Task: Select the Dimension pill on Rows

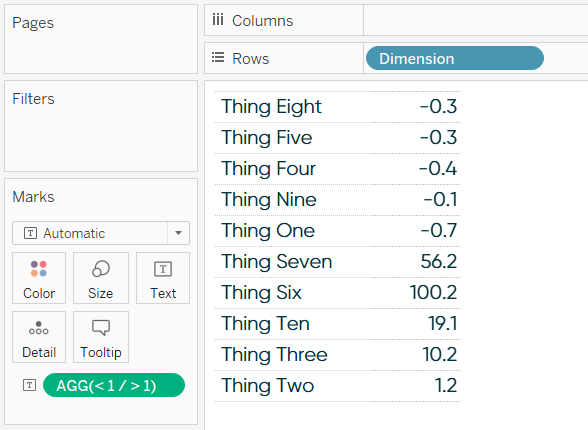Action: click(454, 58)
